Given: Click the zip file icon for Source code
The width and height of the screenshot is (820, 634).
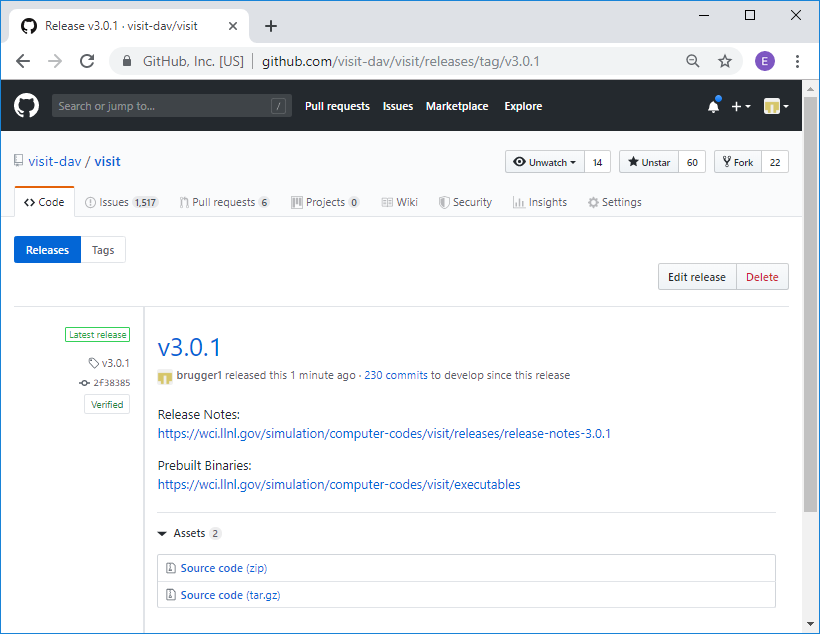Looking at the screenshot, I should click(x=170, y=568).
